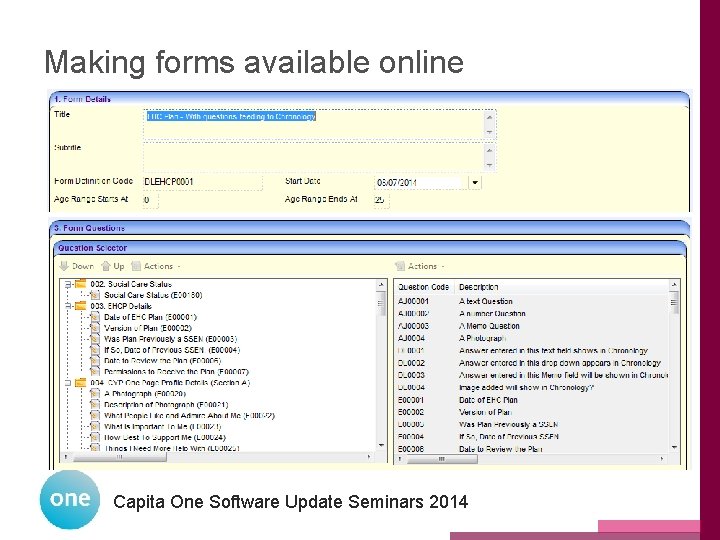Collapse the 002. Social Care Status folder
The image size is (720, 540).
[68, 284]
